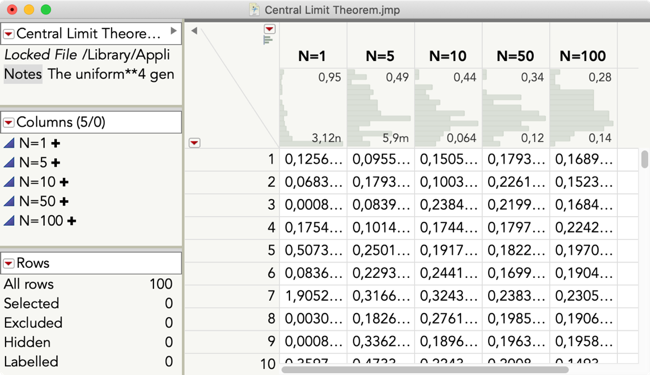Select N=50 in the Columns list
This screenshot has width=650, height=375.
[x=37, y=201]
